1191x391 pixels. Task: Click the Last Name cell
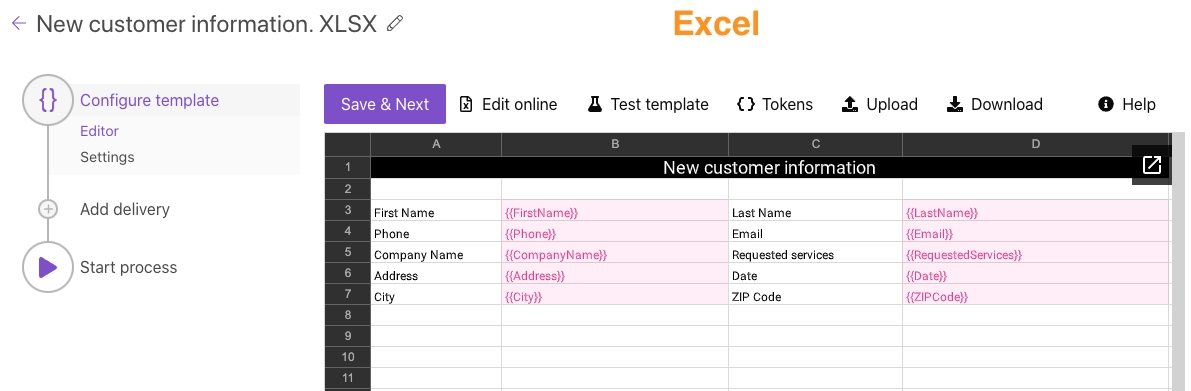point(816,210)
